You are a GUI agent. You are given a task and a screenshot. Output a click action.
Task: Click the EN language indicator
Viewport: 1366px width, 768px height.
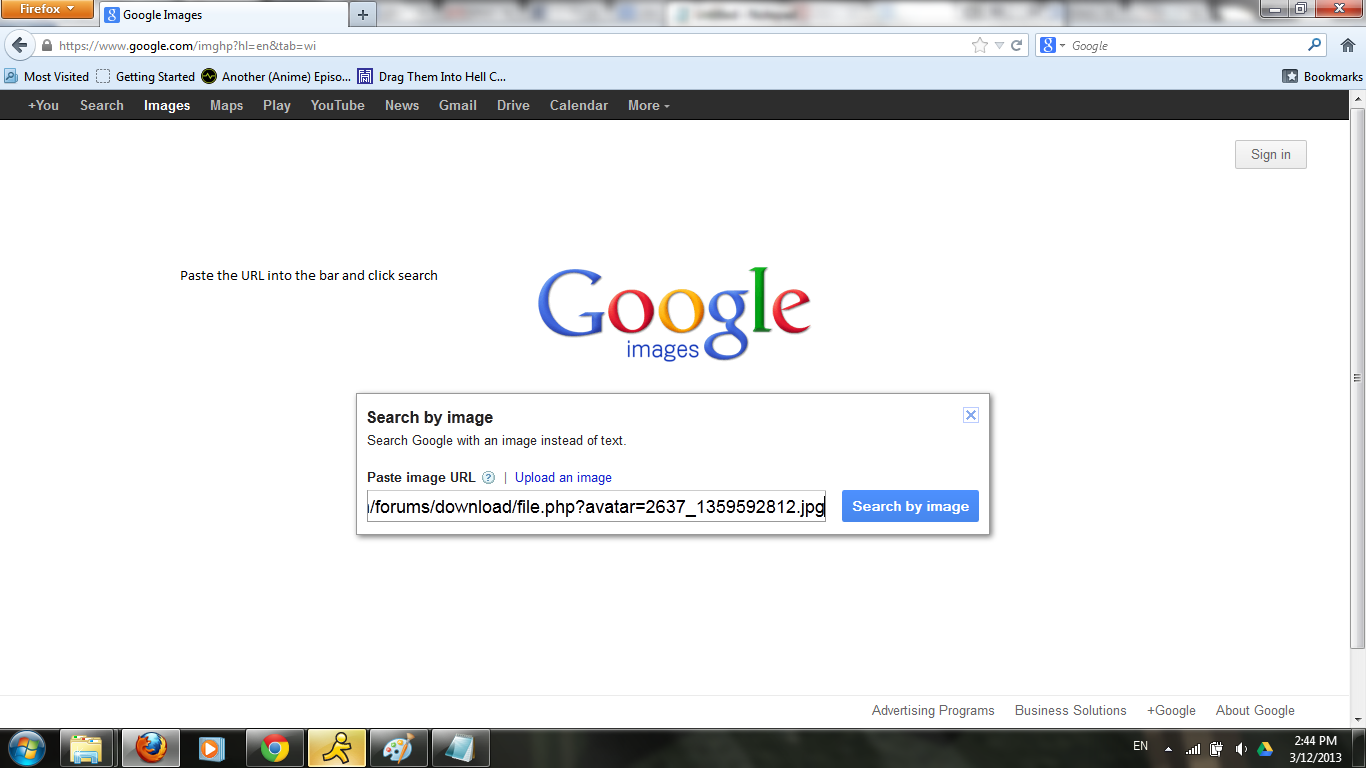(1140, 746)
